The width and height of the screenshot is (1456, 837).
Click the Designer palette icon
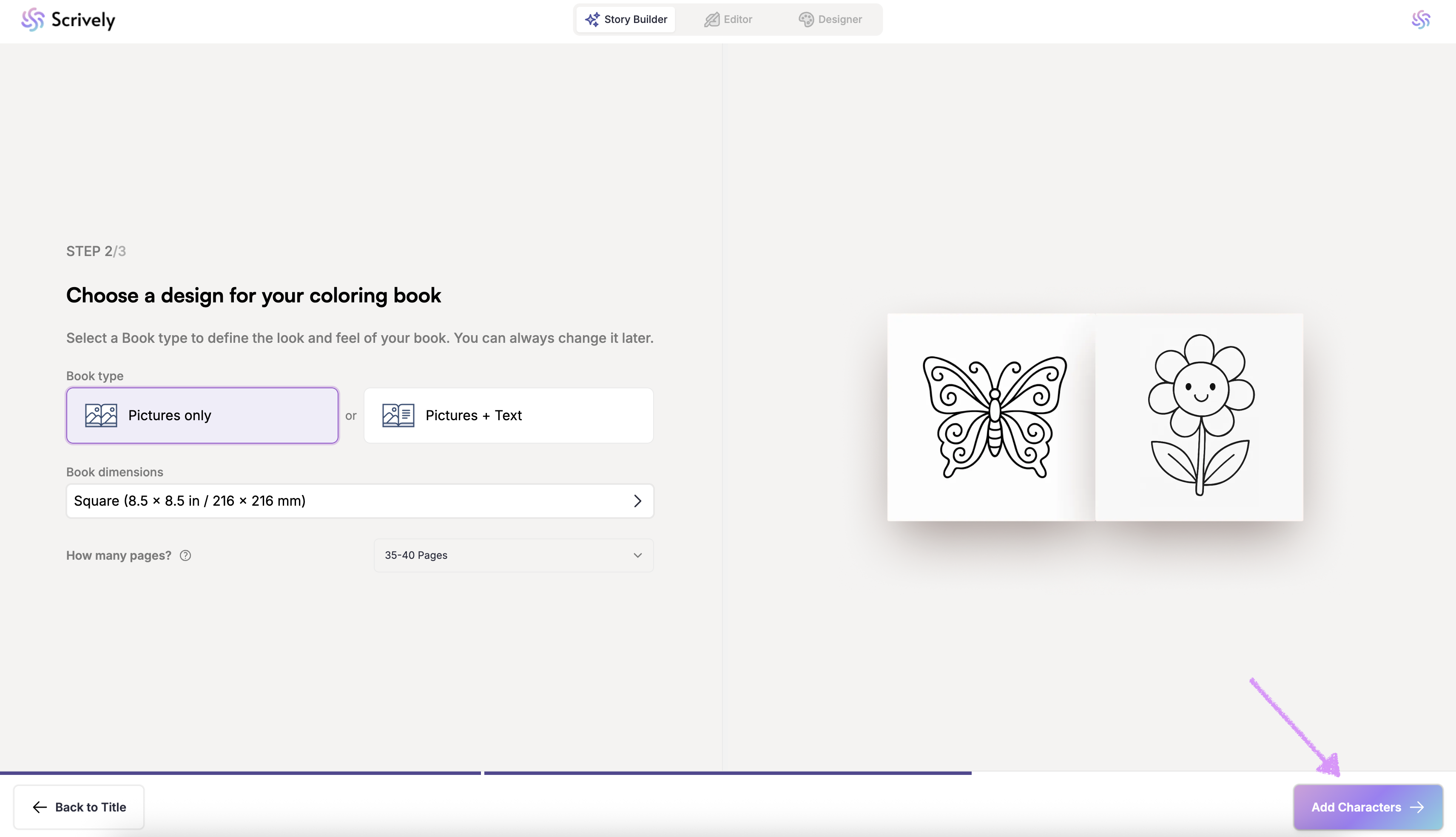click(x=805, y=20)
